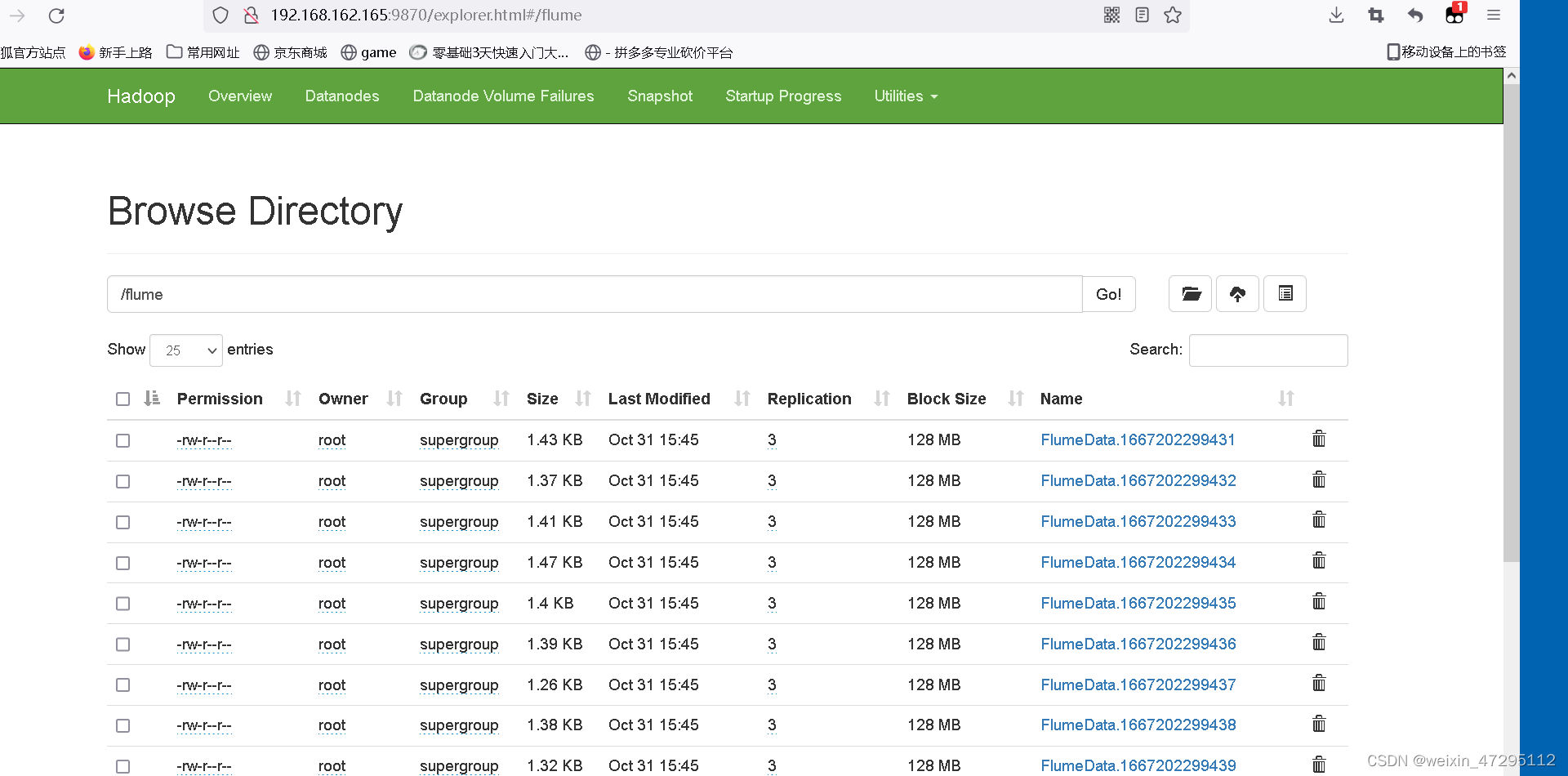Open the create new directory folder icon
The width and height of the screenshot is (1568, 776).
point(1190,293)
